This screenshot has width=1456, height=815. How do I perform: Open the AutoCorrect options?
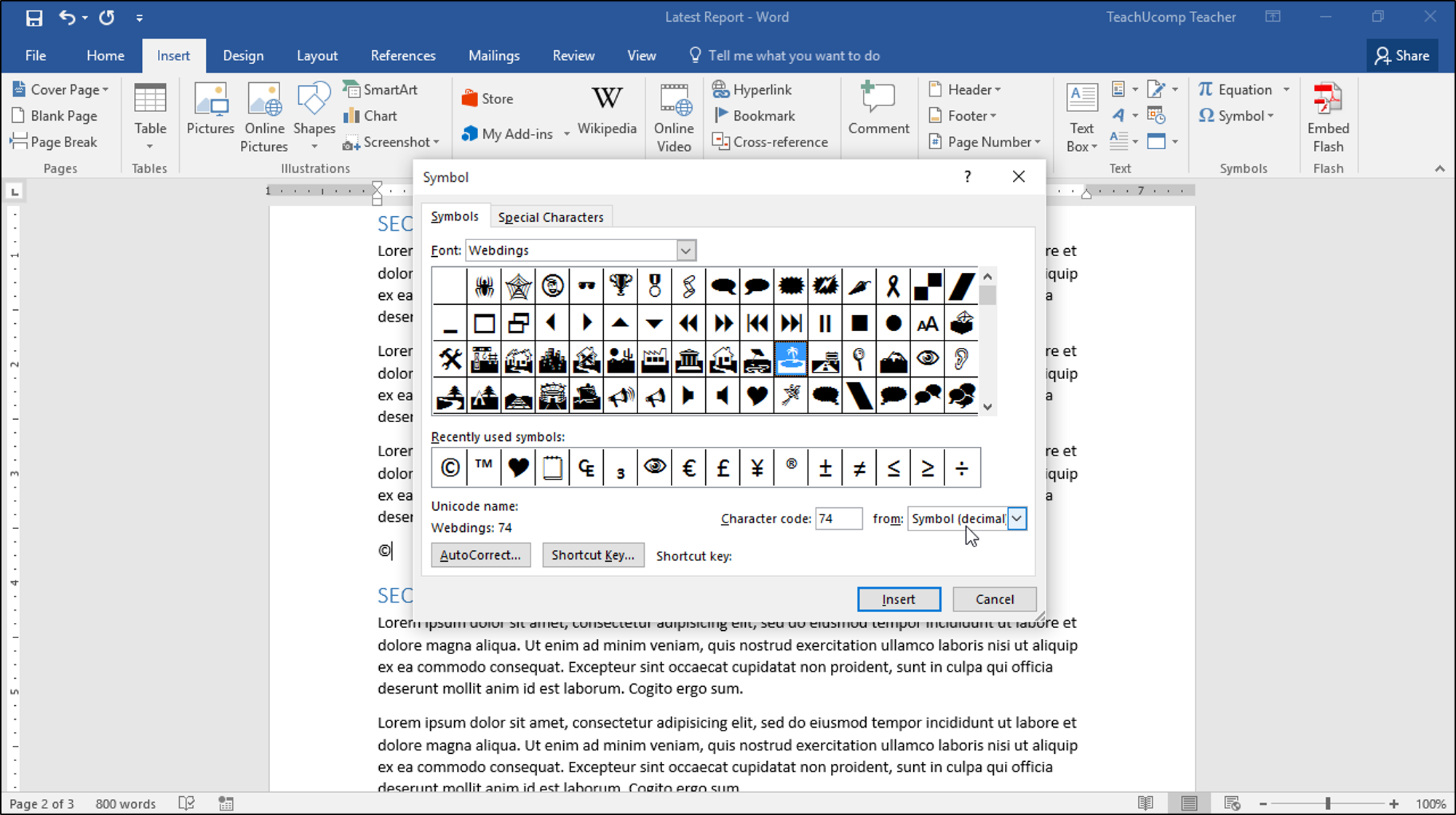480,555
